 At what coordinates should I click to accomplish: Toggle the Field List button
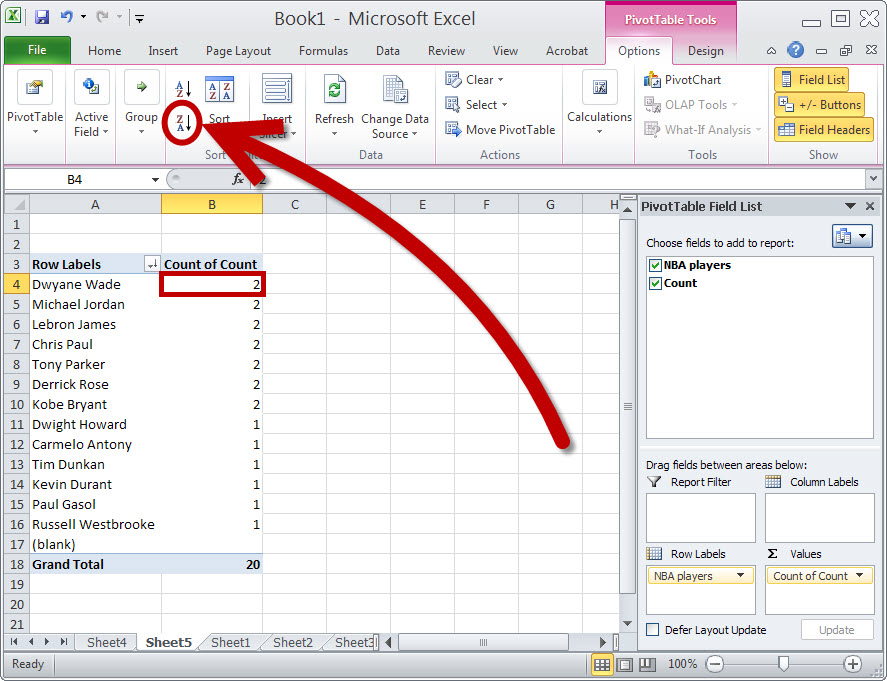coord(812,80)
